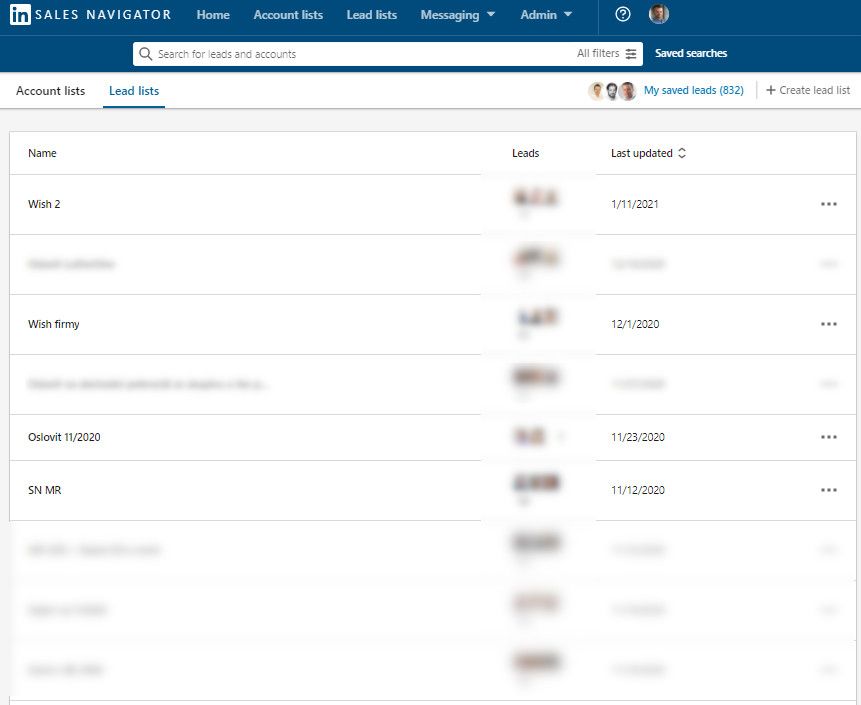The width and height of the screenshot is (861, 705).
Task: Open the three-dot menu for Oslovit 11/2020
Action: click(x=828, y=437)
